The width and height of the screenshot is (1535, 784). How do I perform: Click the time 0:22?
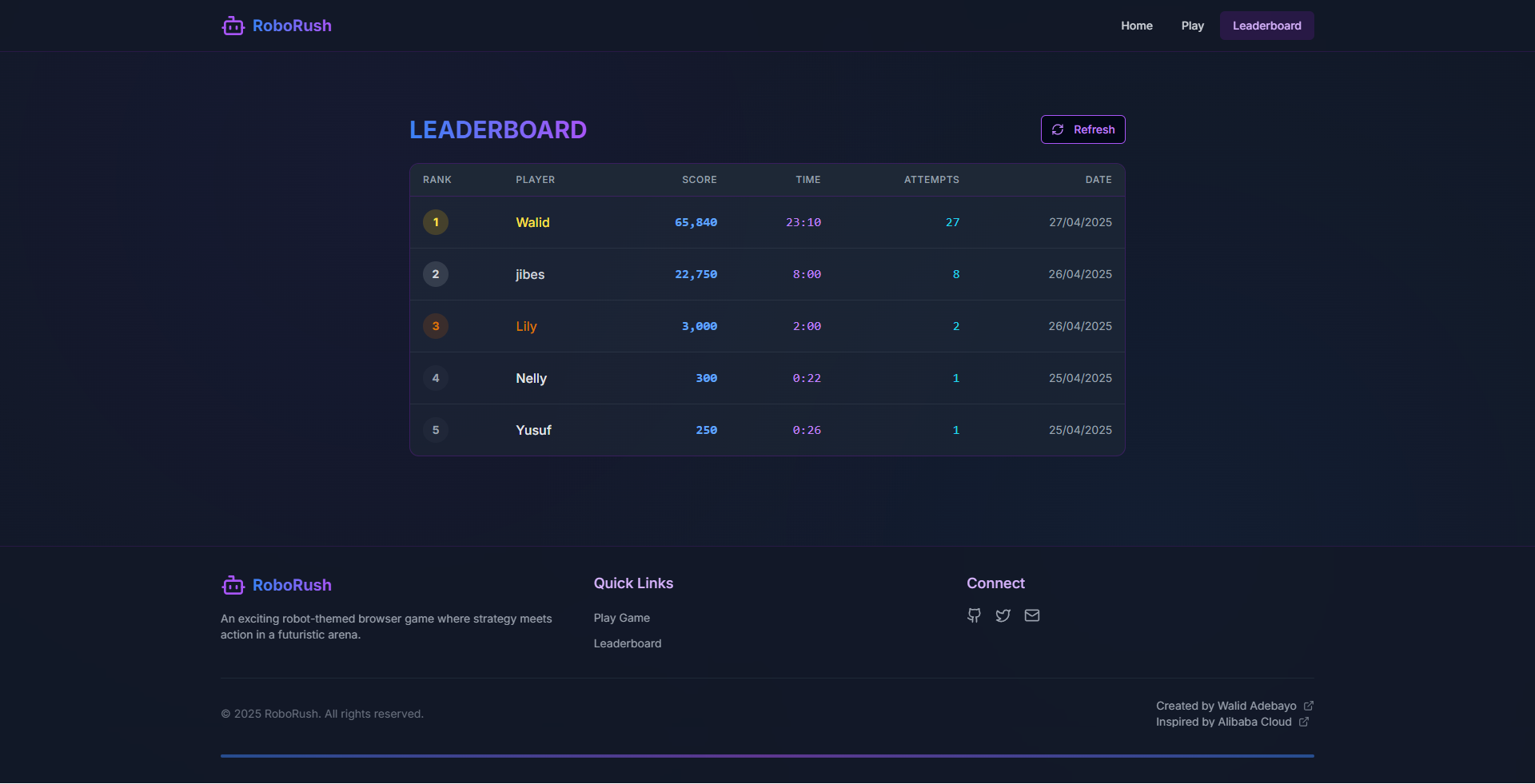coord(807,378)
